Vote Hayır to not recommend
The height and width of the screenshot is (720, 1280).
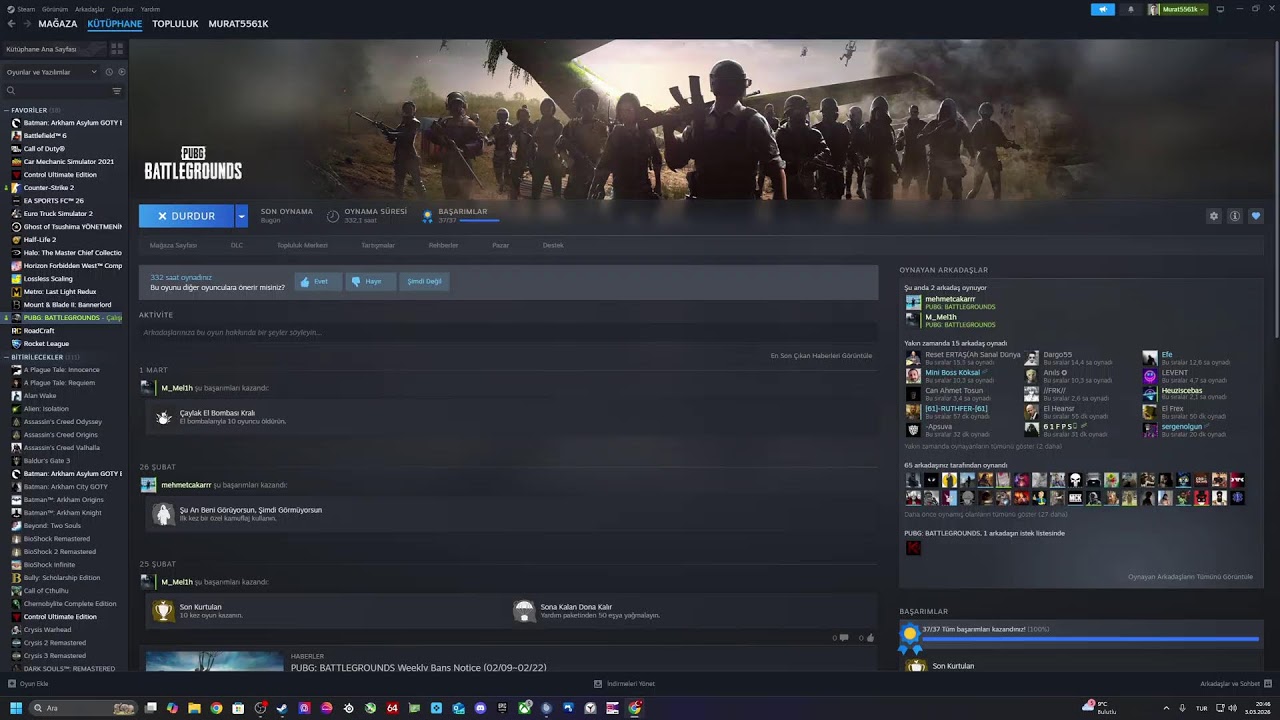point(371,282)
